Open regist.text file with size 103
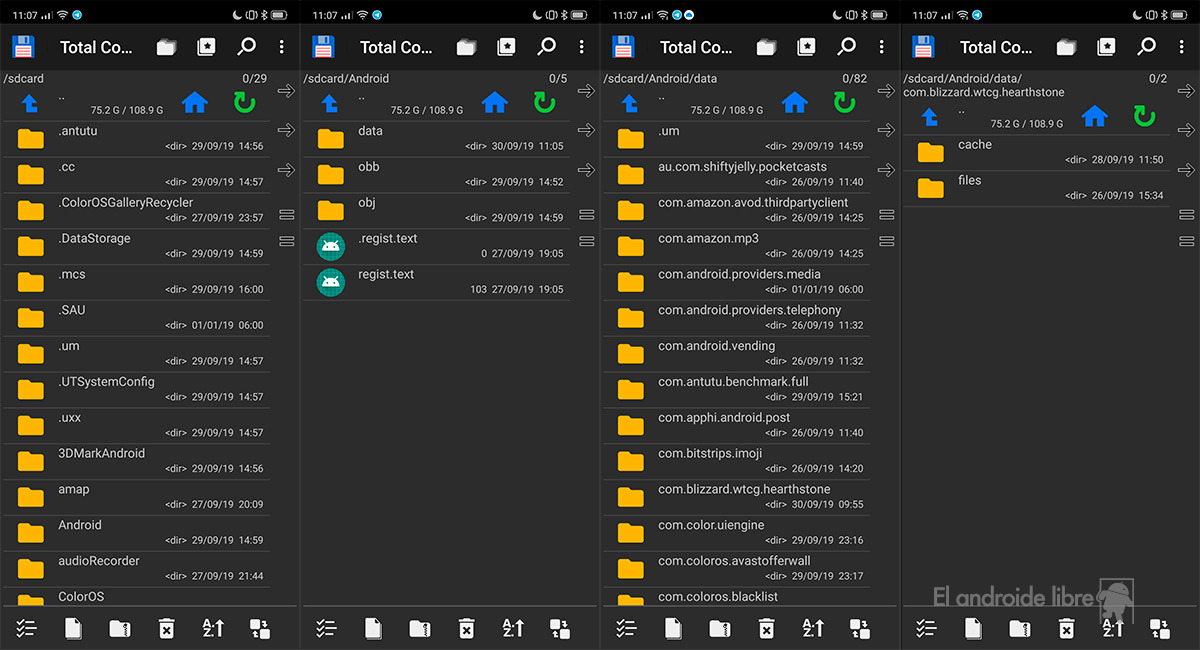Screen dimensions: 1200x650 436,282
